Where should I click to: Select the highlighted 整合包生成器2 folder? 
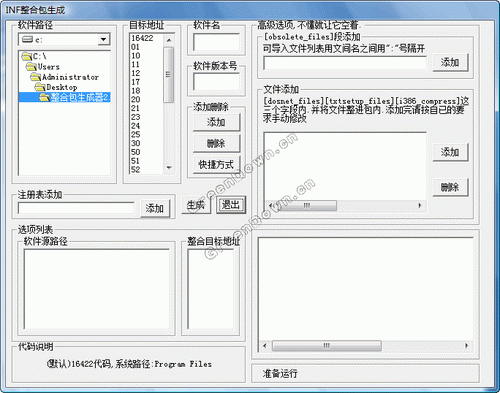pos(65,97)
